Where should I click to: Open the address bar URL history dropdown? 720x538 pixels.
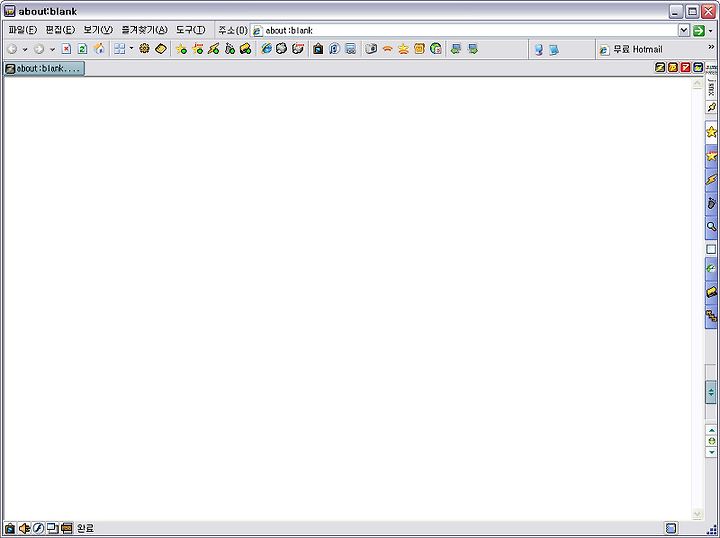(x=684, y=30)
